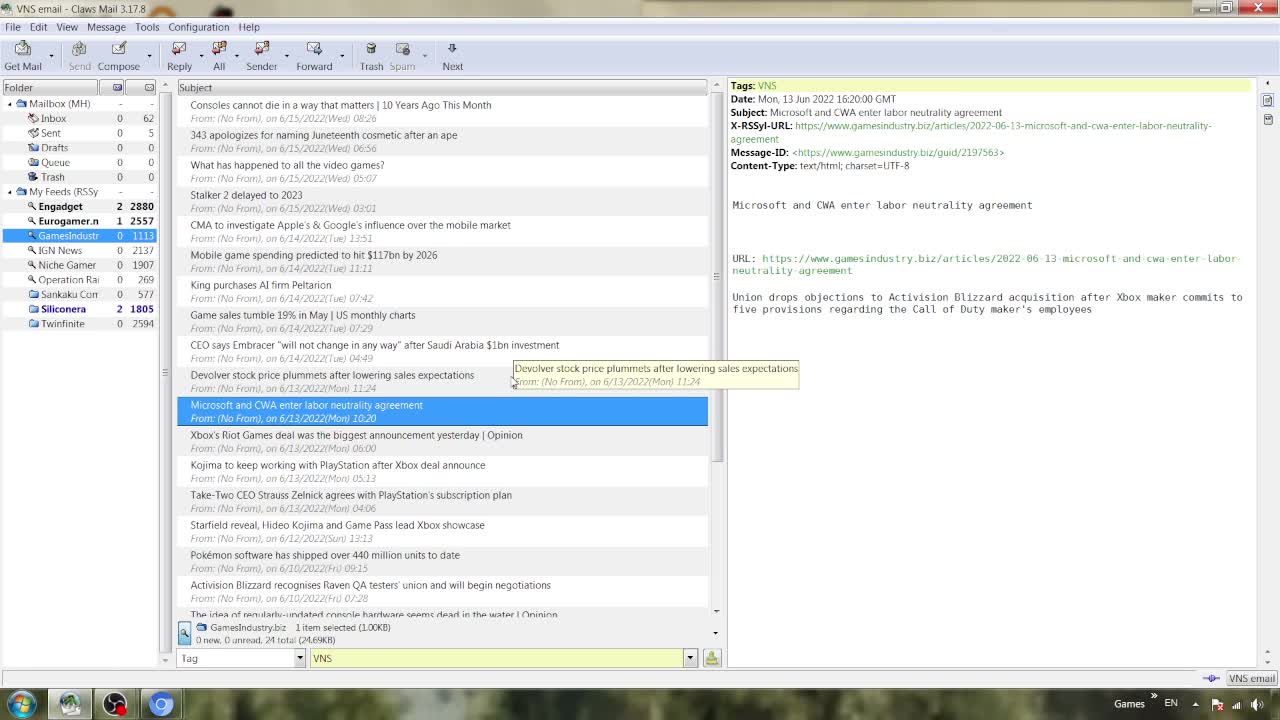Image resolution: width=1280 pixels, height=720 pixels.
Task: Open the Reply options dropdown arrow
Action: [201, 56]
